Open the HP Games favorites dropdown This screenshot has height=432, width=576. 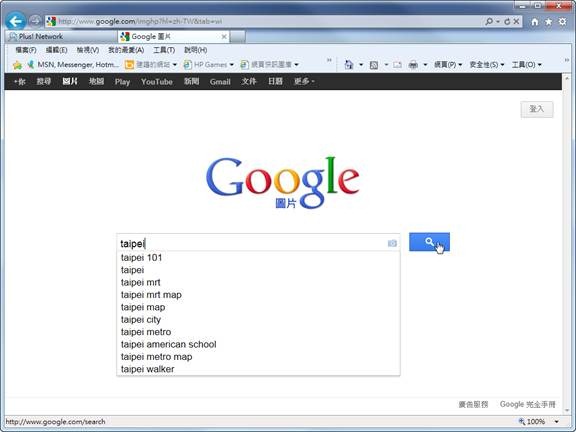tap(209, 65)
